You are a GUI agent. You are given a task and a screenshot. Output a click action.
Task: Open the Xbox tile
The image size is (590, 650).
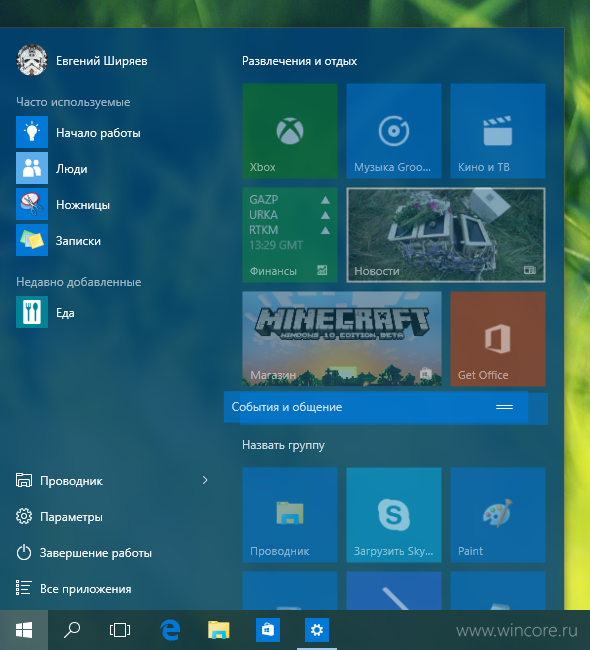tap(290, 131)
